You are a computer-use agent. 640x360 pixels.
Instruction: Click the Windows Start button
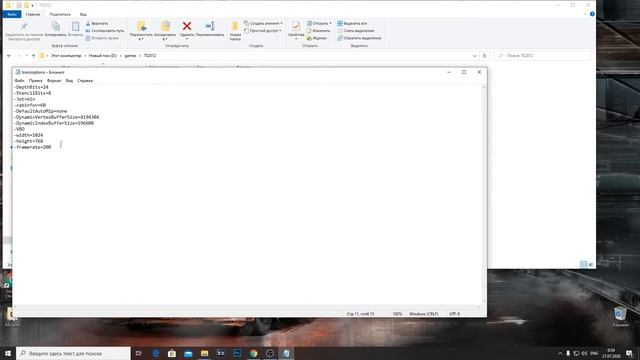pyautogui.click(x=8, y=353)
